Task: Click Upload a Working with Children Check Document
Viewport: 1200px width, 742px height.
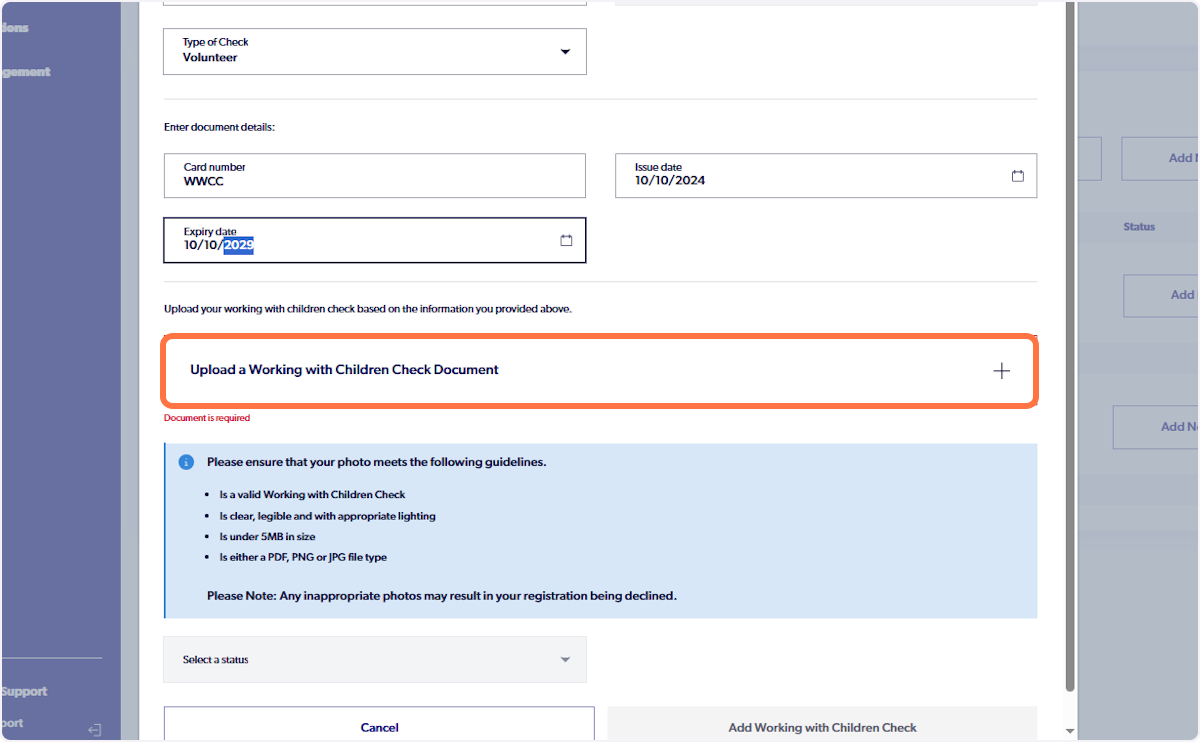Action: [x=599, y=370]
